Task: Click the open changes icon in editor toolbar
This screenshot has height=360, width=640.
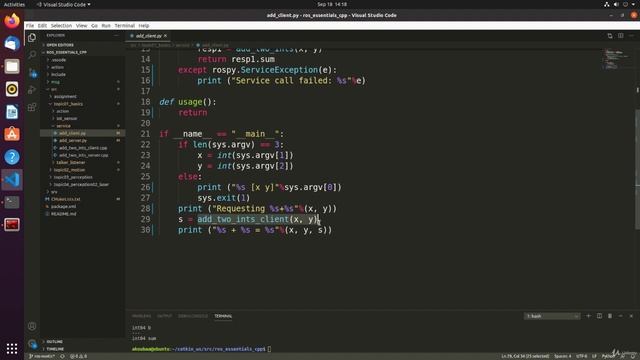Action: click(x=610, y=36)
